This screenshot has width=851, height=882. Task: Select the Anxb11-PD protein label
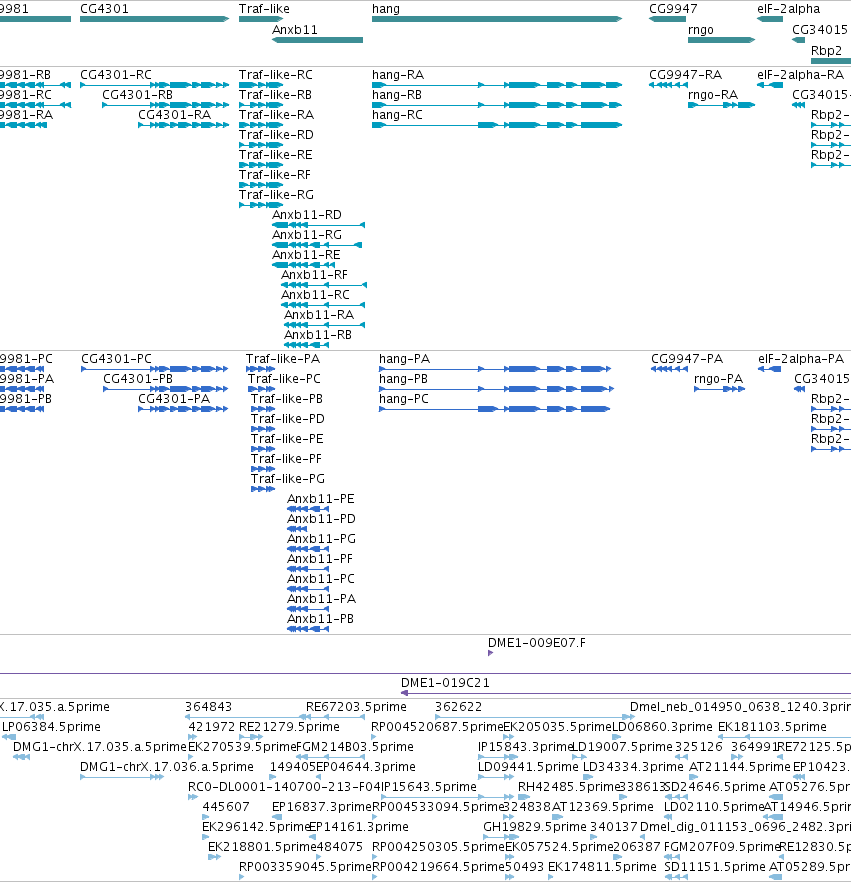click(321, 519)
